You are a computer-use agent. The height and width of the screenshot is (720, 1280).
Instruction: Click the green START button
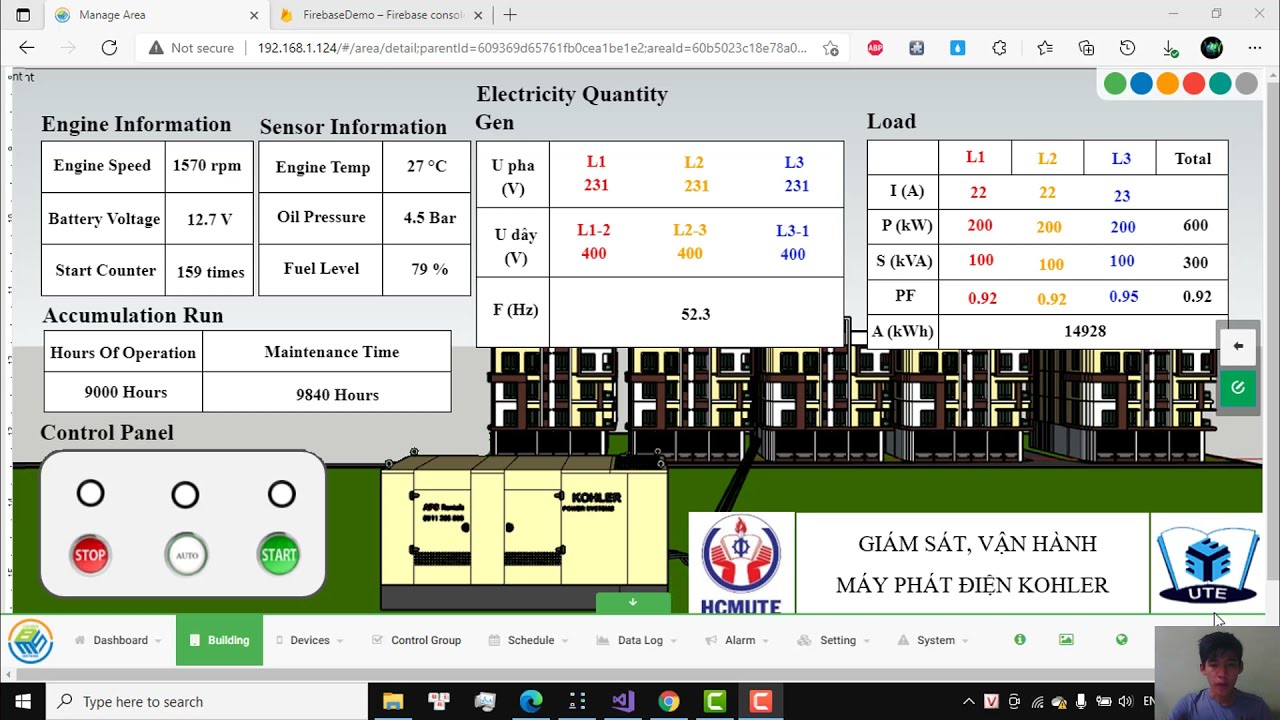click(279, 555)
